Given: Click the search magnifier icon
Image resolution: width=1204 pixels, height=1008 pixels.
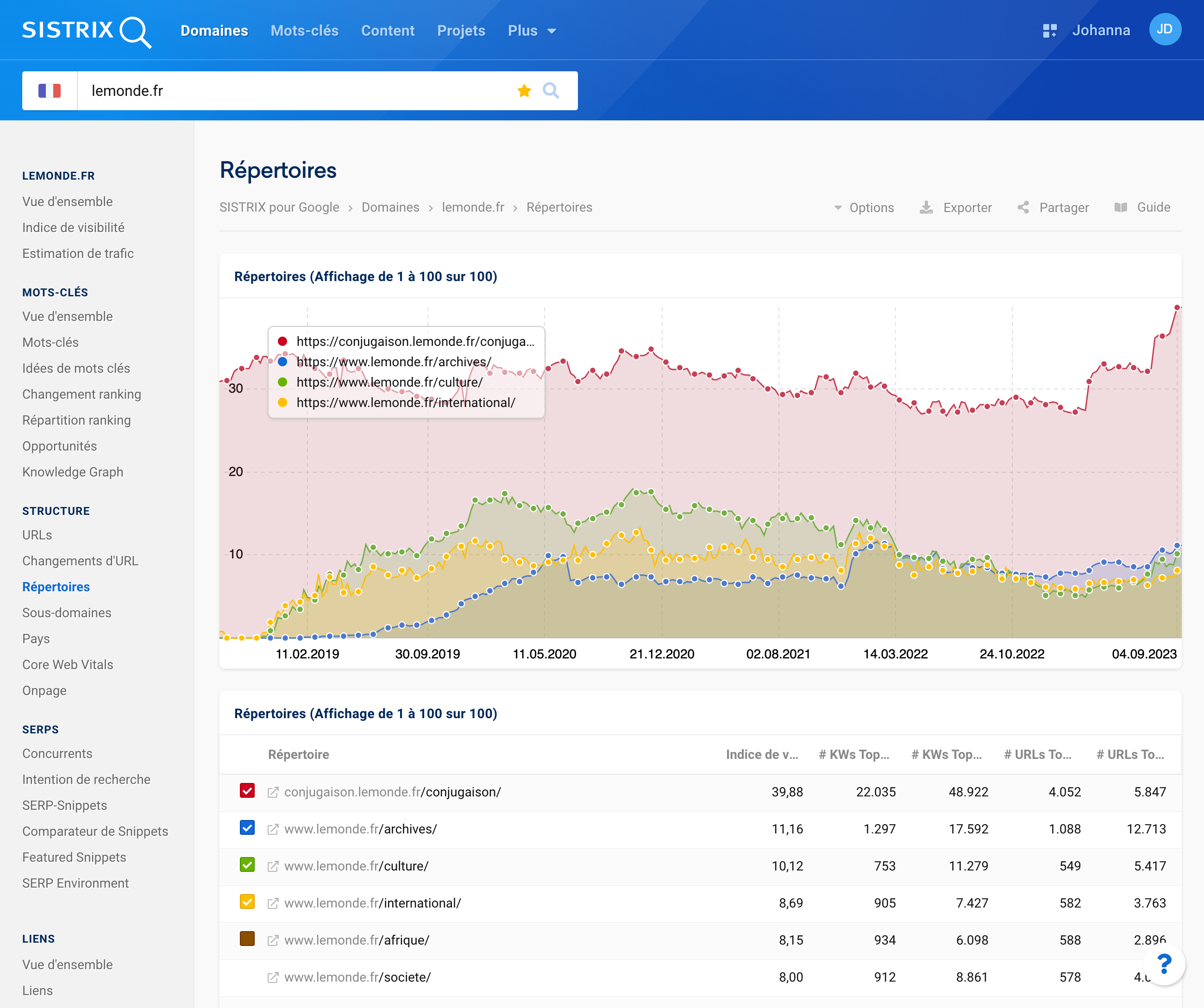Looking at the screenshot, I should pyautogui.click(x=551, y=91).
